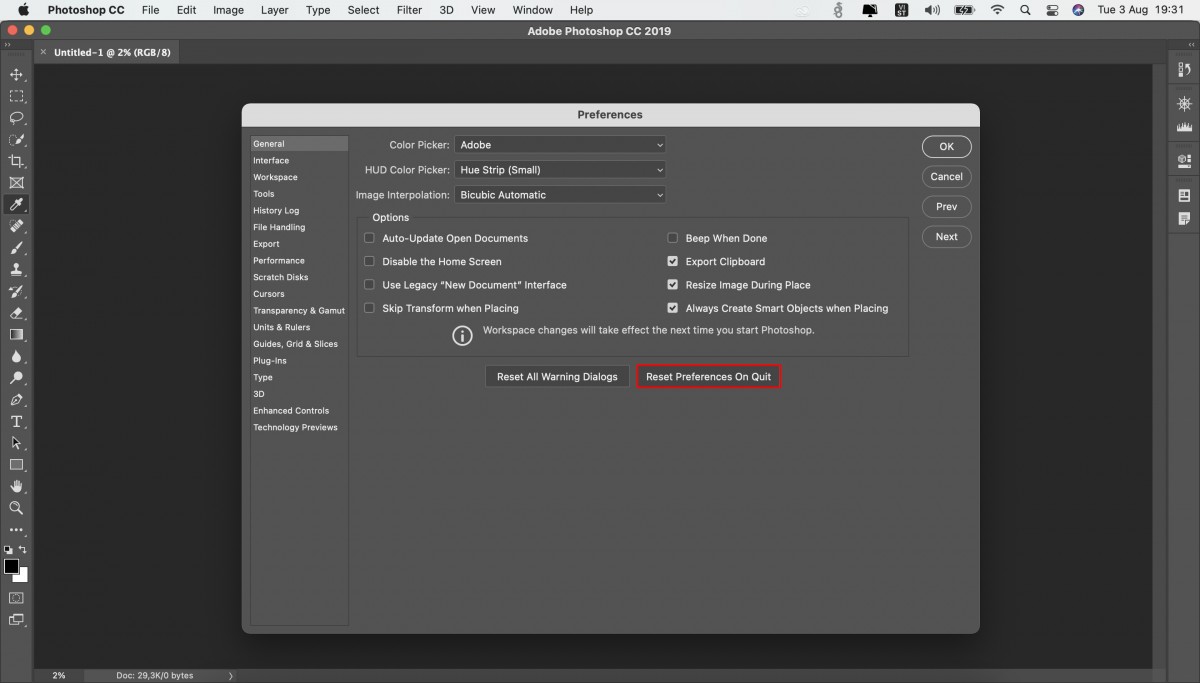Select the Eraser tool
This screenshot has width=1200, height=683.
(x=16, y=313)
